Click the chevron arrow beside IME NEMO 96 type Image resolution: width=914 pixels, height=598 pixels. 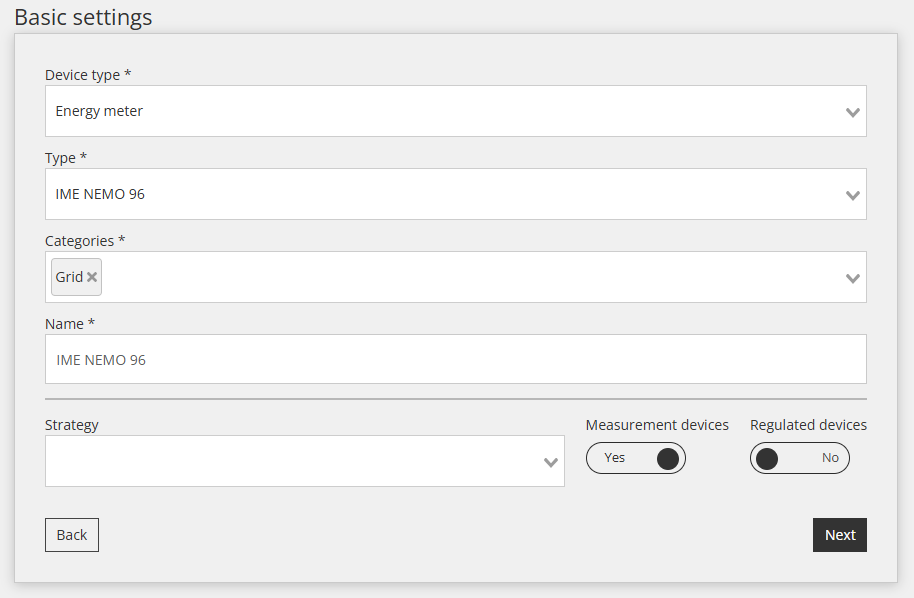[852, 195]
